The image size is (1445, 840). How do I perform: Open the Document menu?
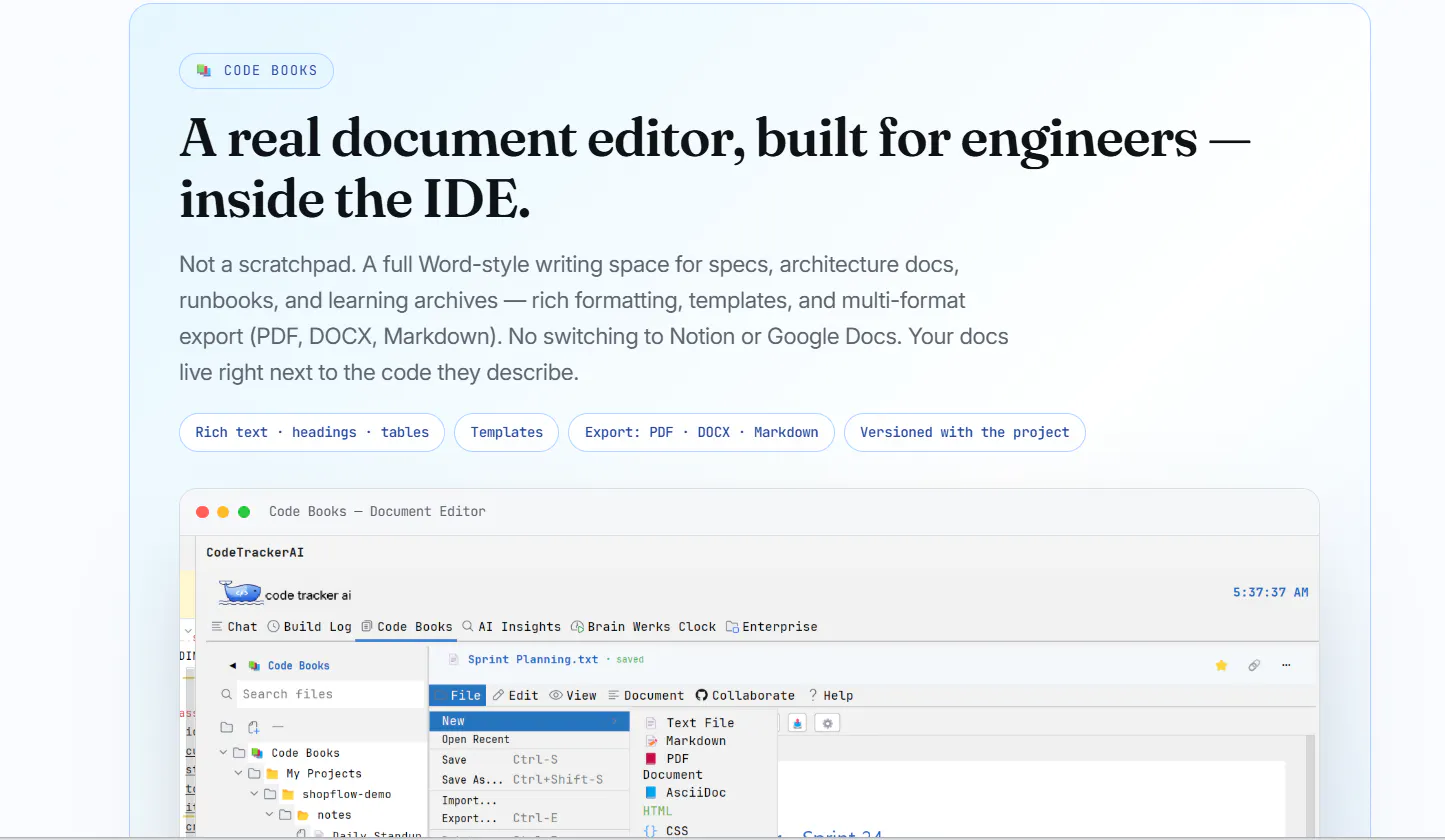[x=646, y=696]
